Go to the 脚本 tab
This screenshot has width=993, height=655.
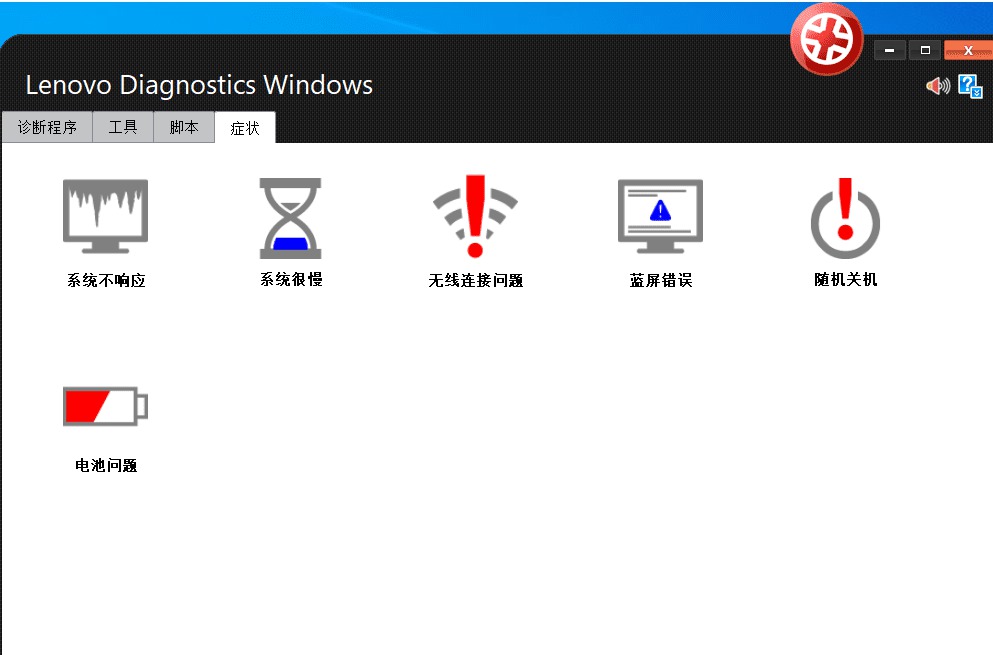[184, 127]
